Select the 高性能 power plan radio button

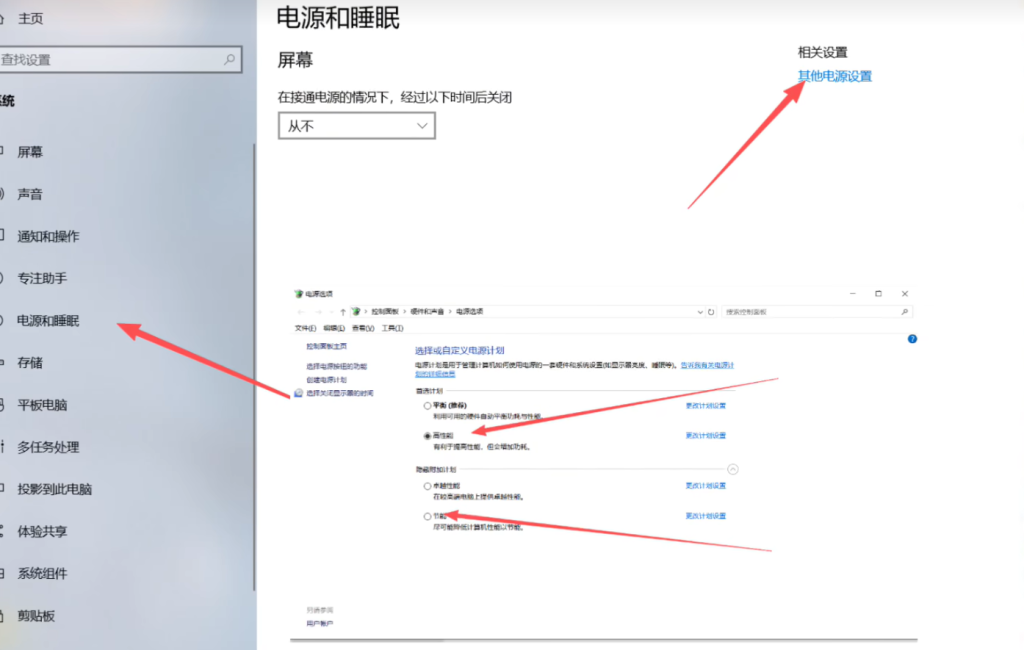coord(428,436)
